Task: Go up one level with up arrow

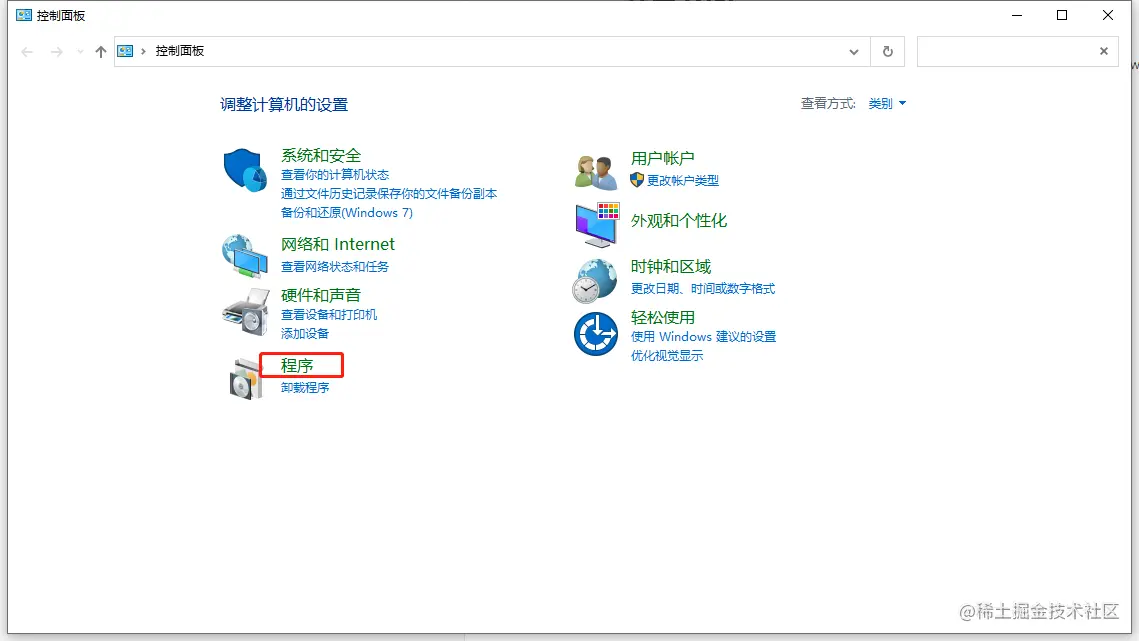Action: [x=101, y=52]
